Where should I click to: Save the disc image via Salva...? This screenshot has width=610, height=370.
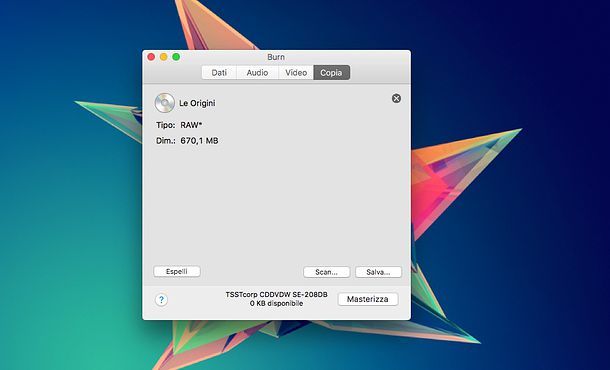(378, 272)
